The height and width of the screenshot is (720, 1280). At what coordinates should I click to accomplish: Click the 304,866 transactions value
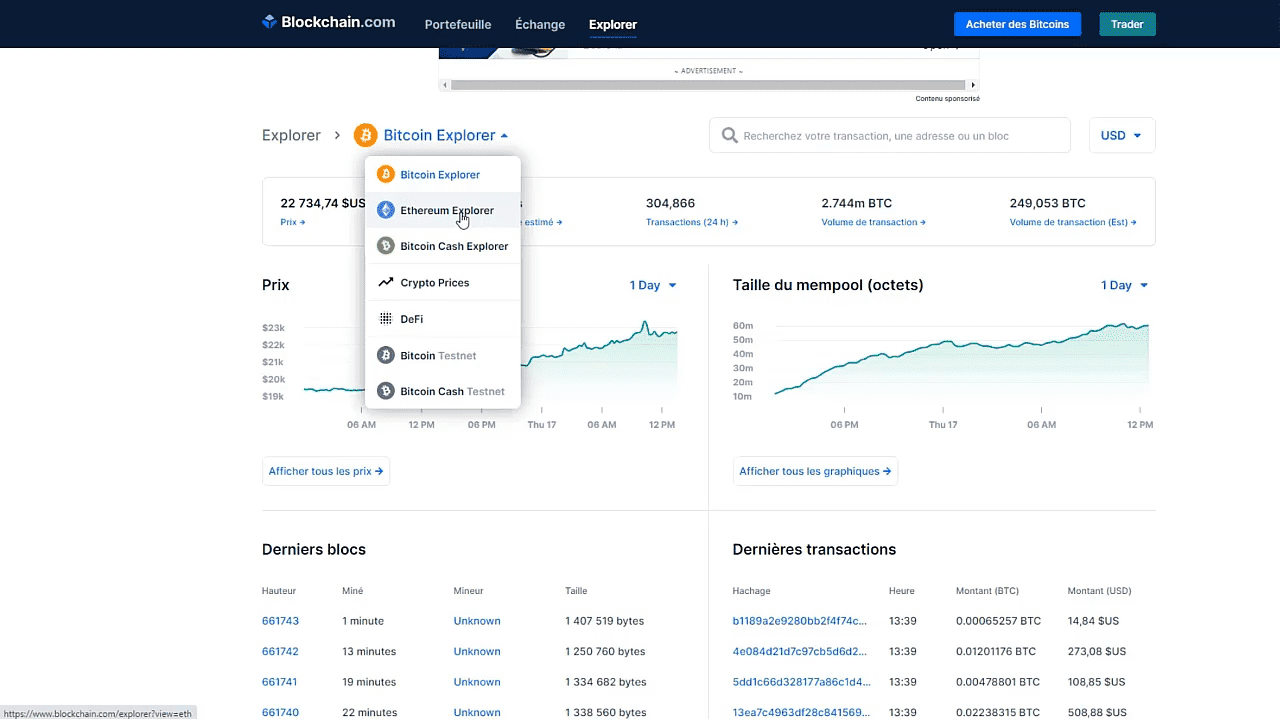pos(670,203)
